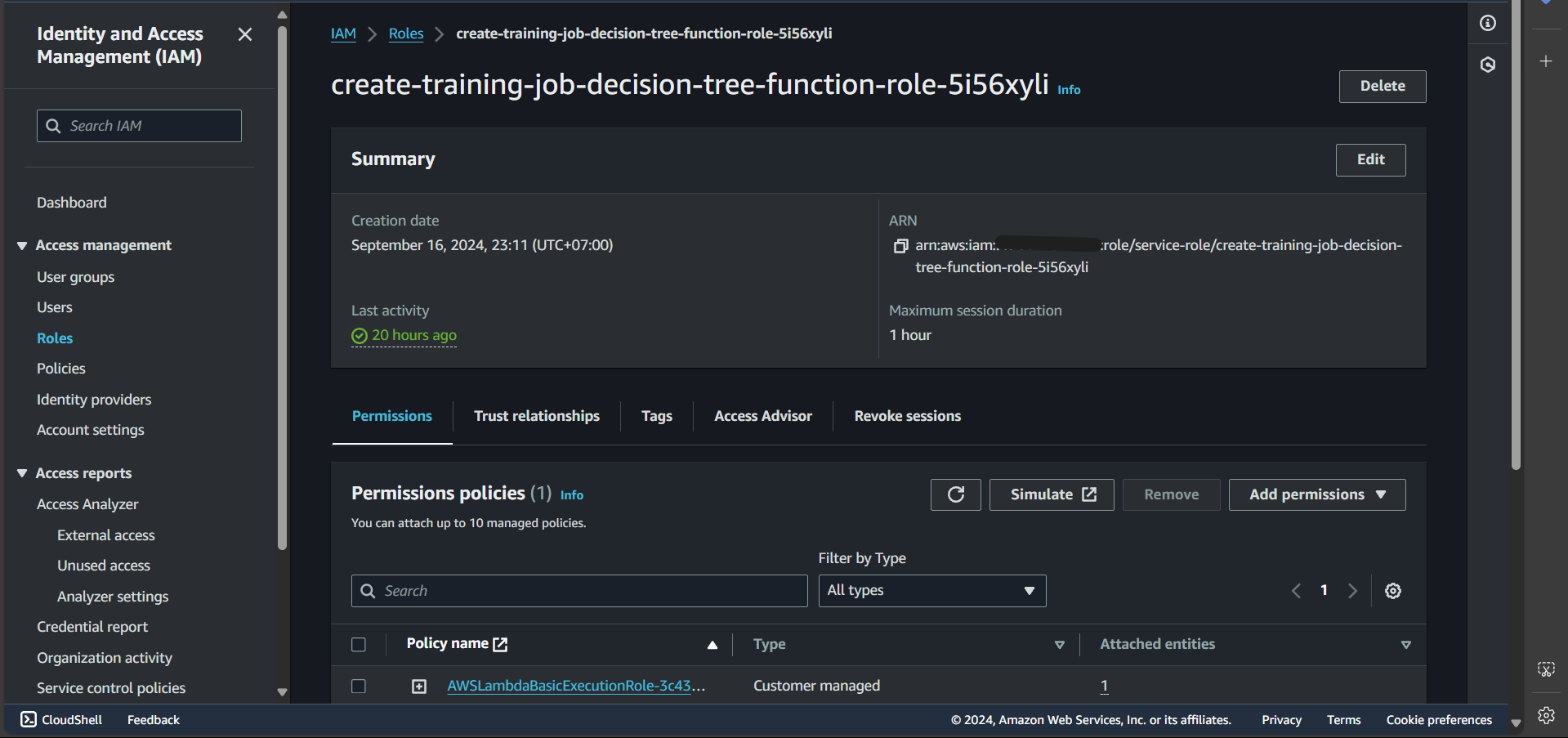Click the copy ARN icon
The image size is (1568, 738).
click(900, 246)
